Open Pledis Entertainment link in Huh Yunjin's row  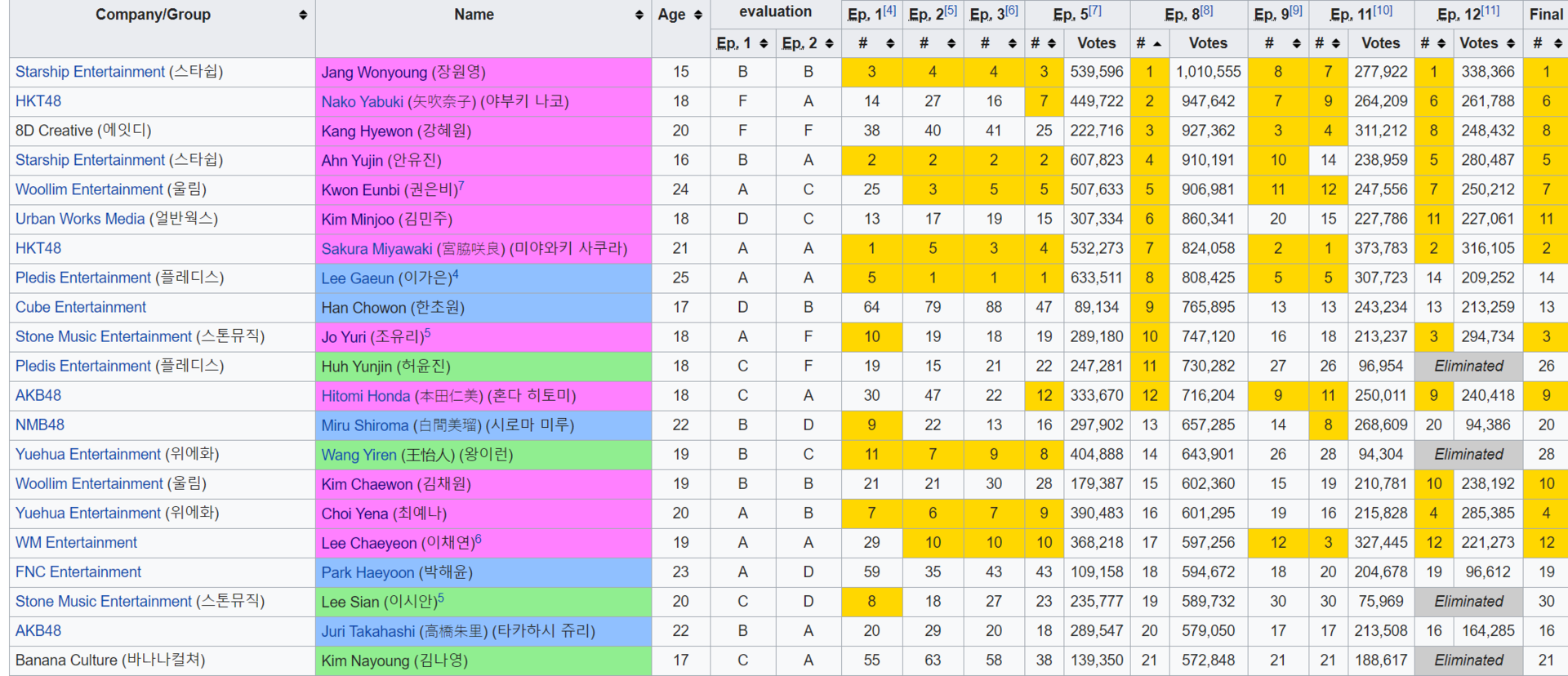click(83, 366)
